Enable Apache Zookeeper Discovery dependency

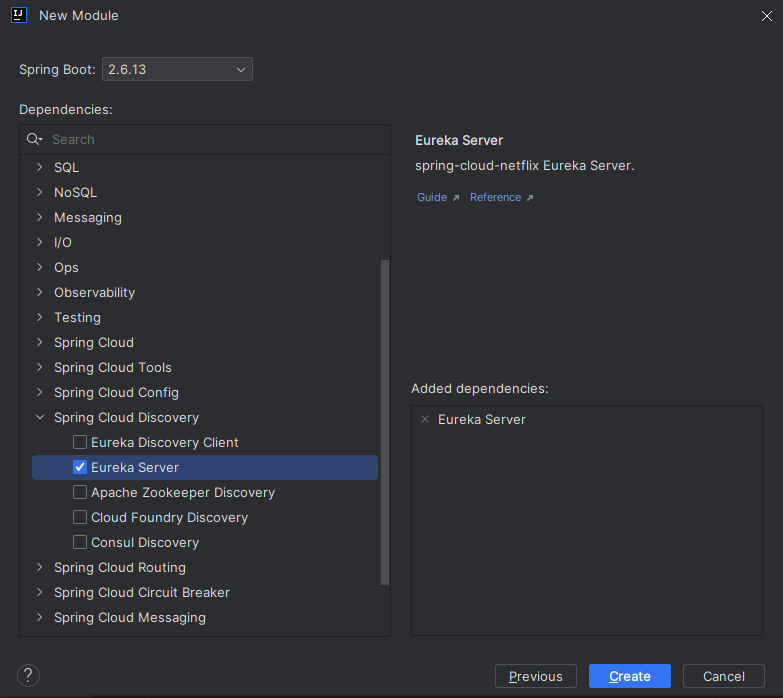tap(80, 492)
